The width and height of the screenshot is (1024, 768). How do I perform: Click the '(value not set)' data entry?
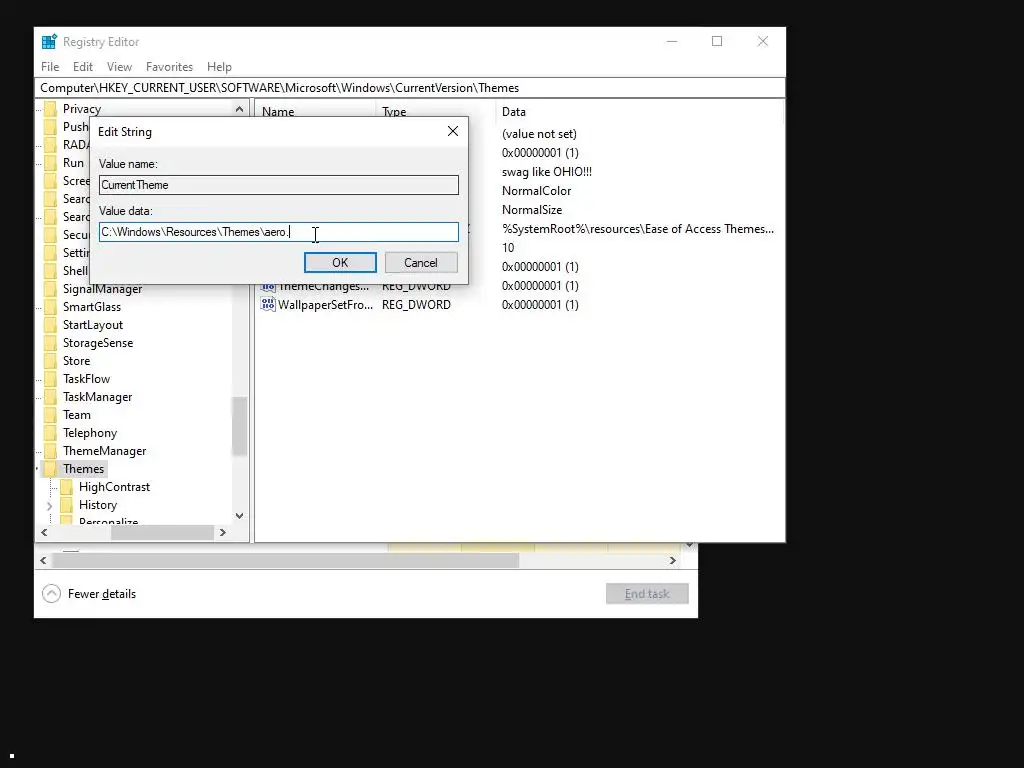click(x=539, y=134)
